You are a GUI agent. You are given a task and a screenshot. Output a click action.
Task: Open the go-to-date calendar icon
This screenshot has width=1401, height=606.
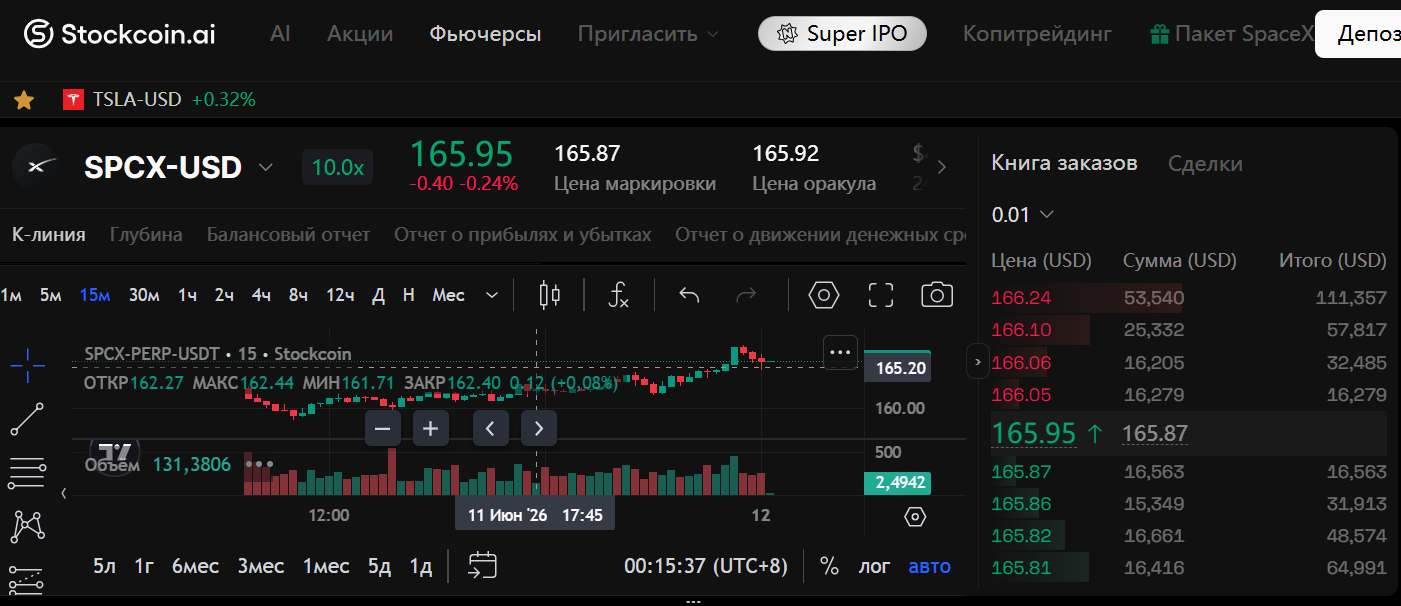point(483,566)
